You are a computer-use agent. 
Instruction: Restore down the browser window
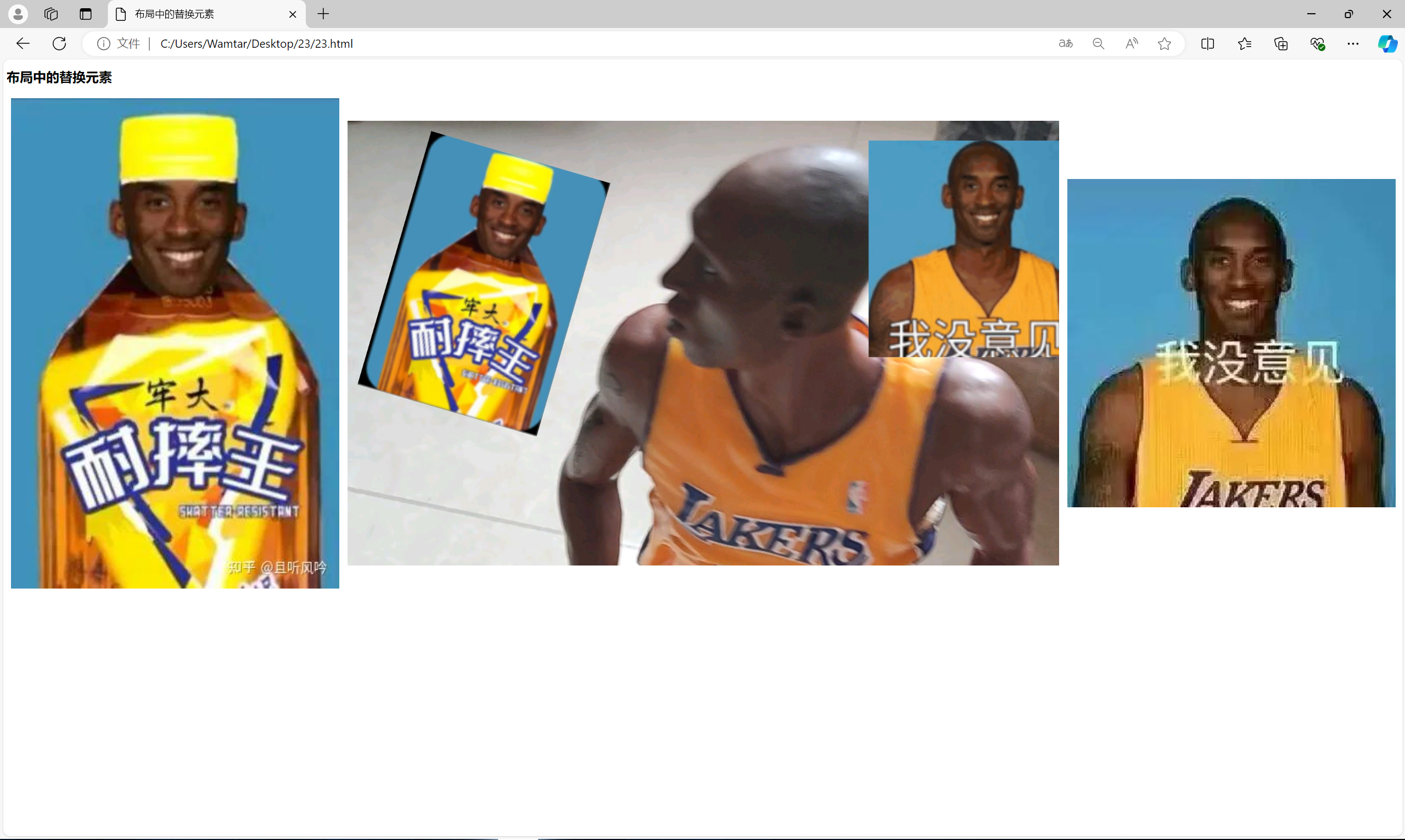(1349, 14)
